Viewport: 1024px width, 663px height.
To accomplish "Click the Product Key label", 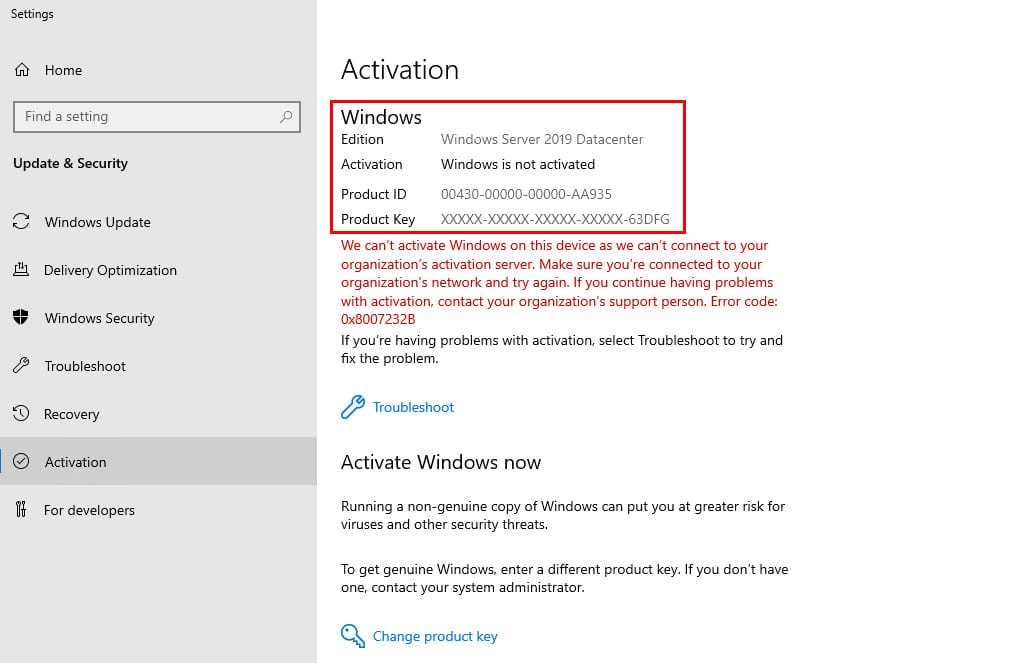I will click(378, 219).
